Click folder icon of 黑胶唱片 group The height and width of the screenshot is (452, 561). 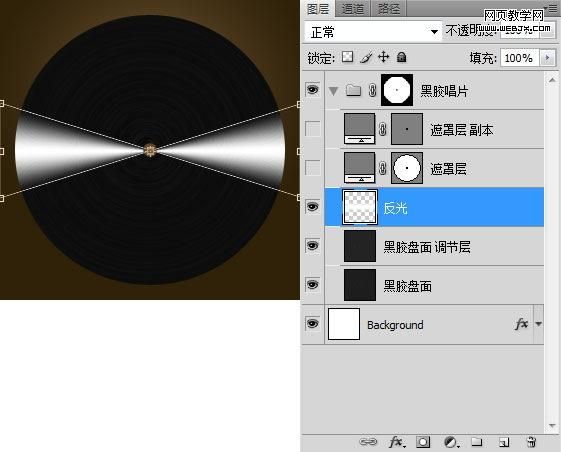coord(353,90)
